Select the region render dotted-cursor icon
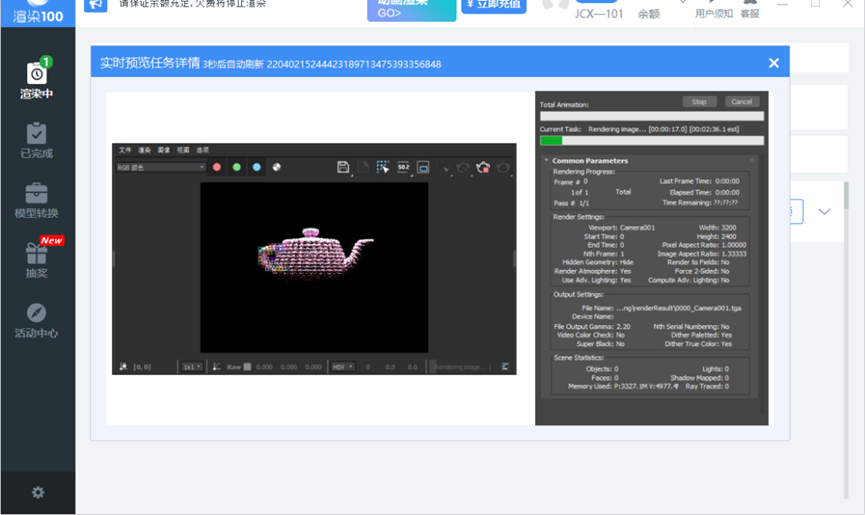The width and height of the screenshot is (865, 515). click(x=383, y=167)
